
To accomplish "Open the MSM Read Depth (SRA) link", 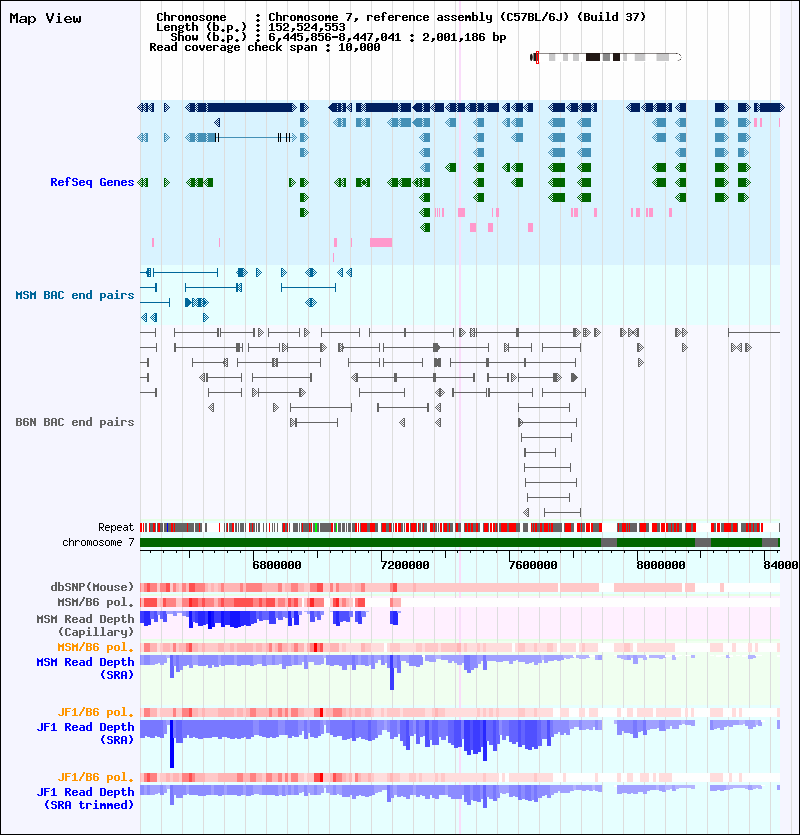I will coord(85,668).
